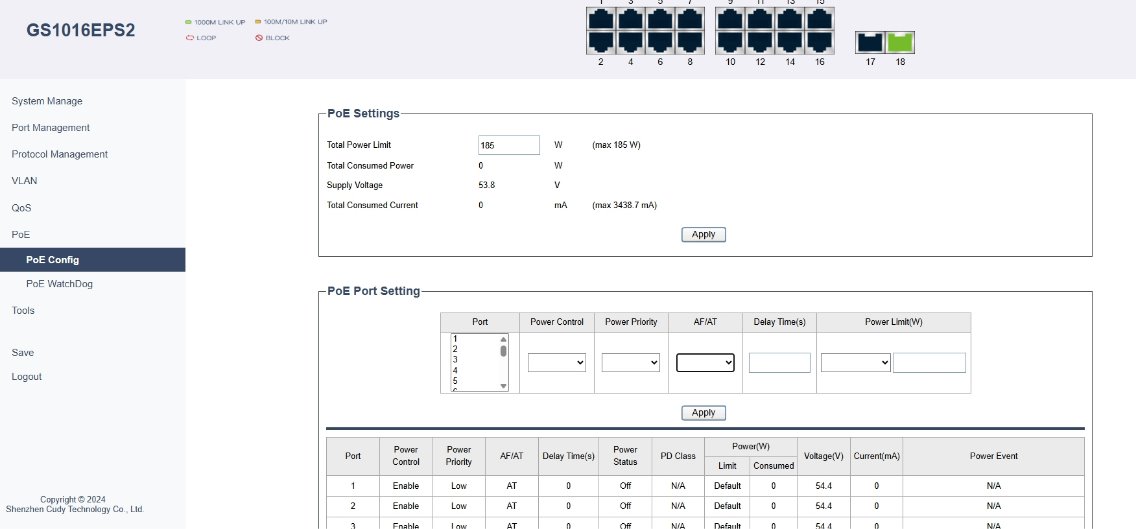Open PoE WatchDog in the sidebar

tap(59, 284)
